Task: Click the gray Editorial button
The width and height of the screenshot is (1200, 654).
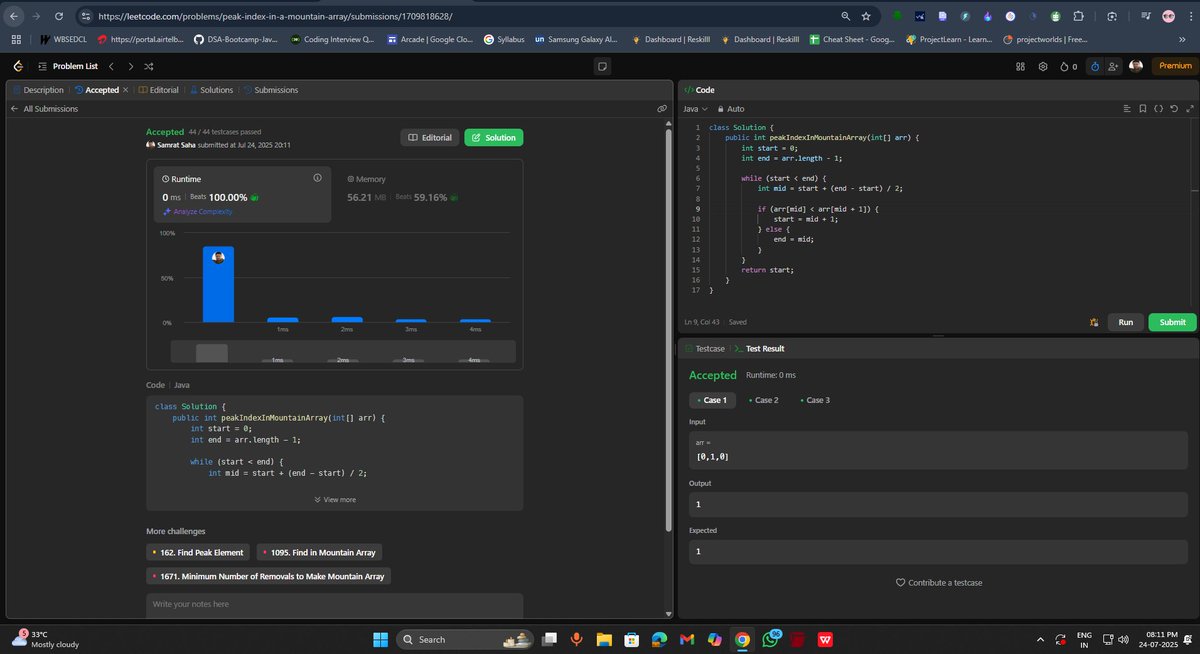Action: point(430,137)
